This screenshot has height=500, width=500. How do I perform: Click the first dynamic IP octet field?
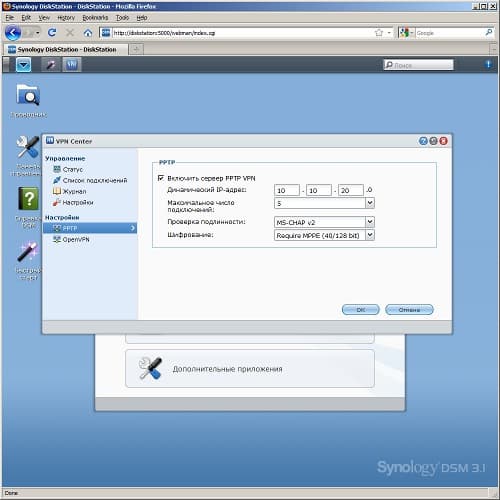[287, 190]
